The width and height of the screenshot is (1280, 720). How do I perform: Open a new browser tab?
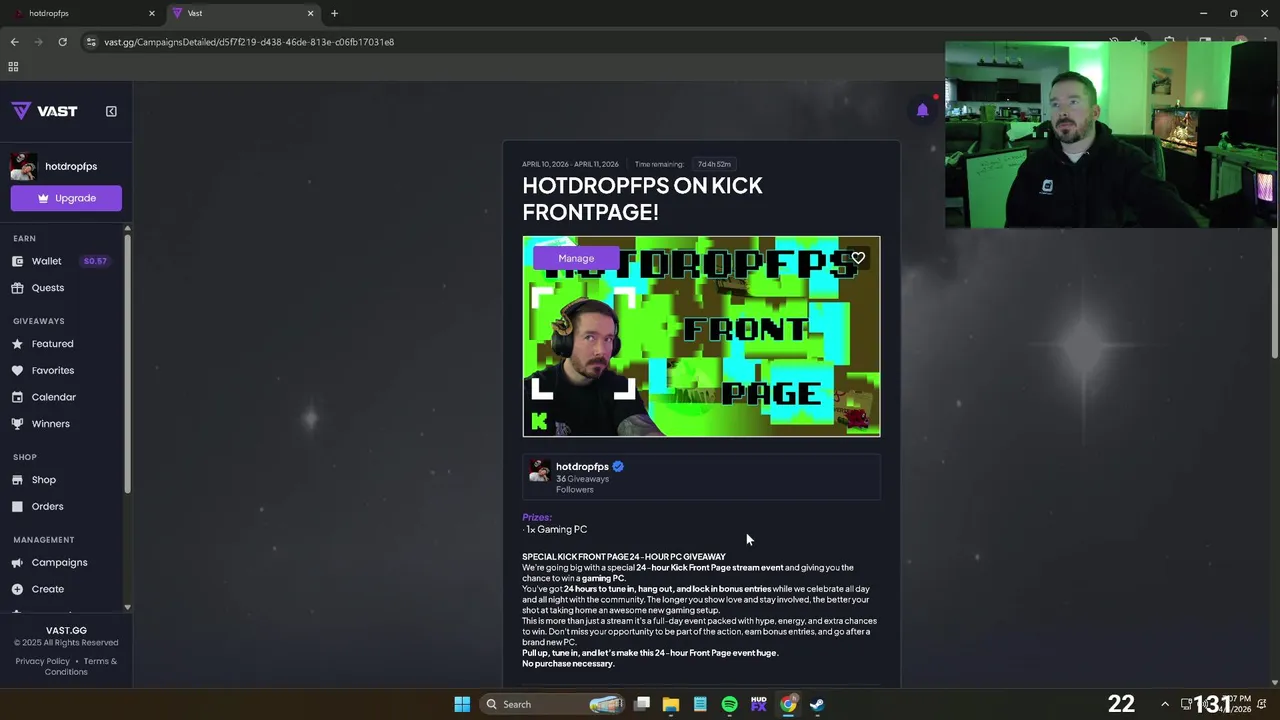point(334,13)
